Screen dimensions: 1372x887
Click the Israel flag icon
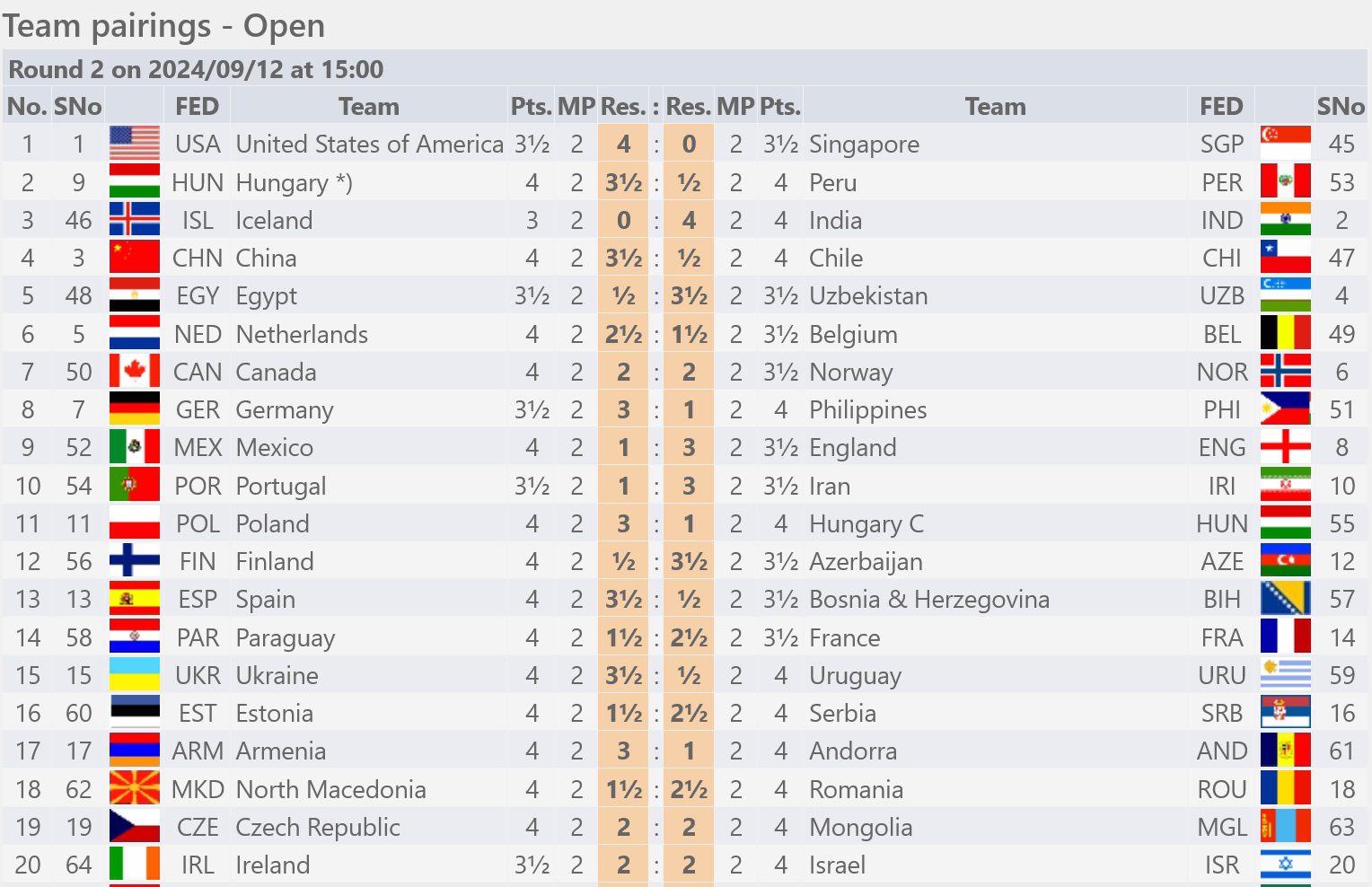pyautogui.click(x=1285, y=865)
